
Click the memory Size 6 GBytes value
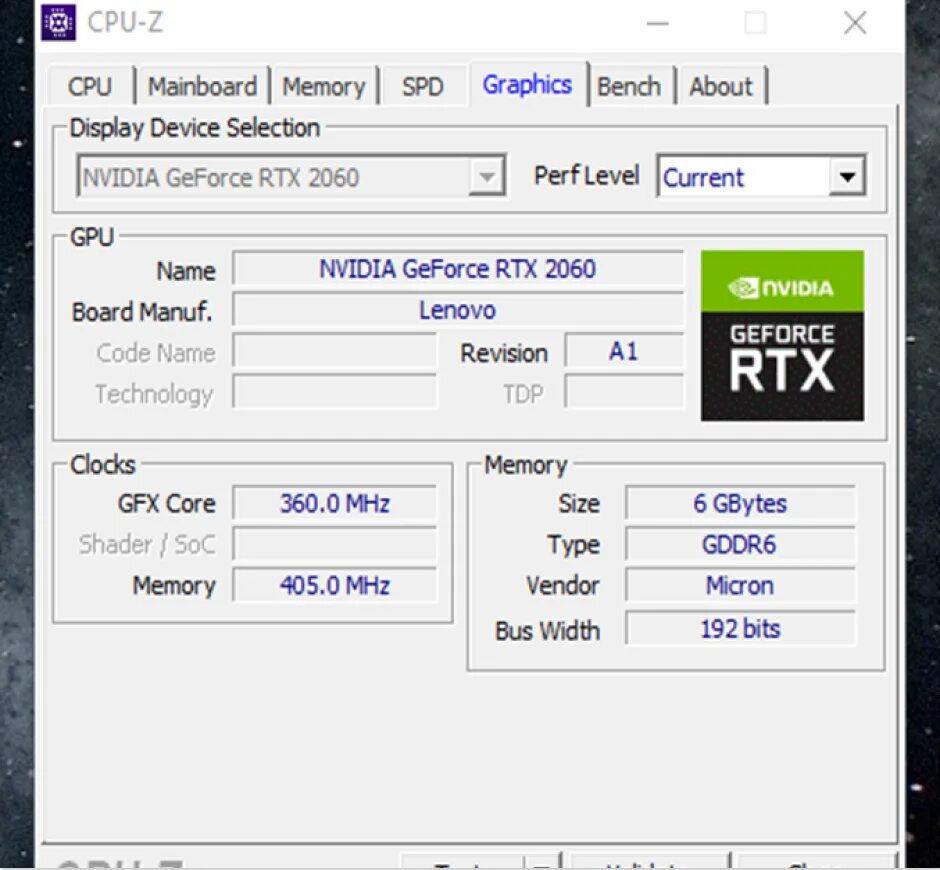[740, 503]
